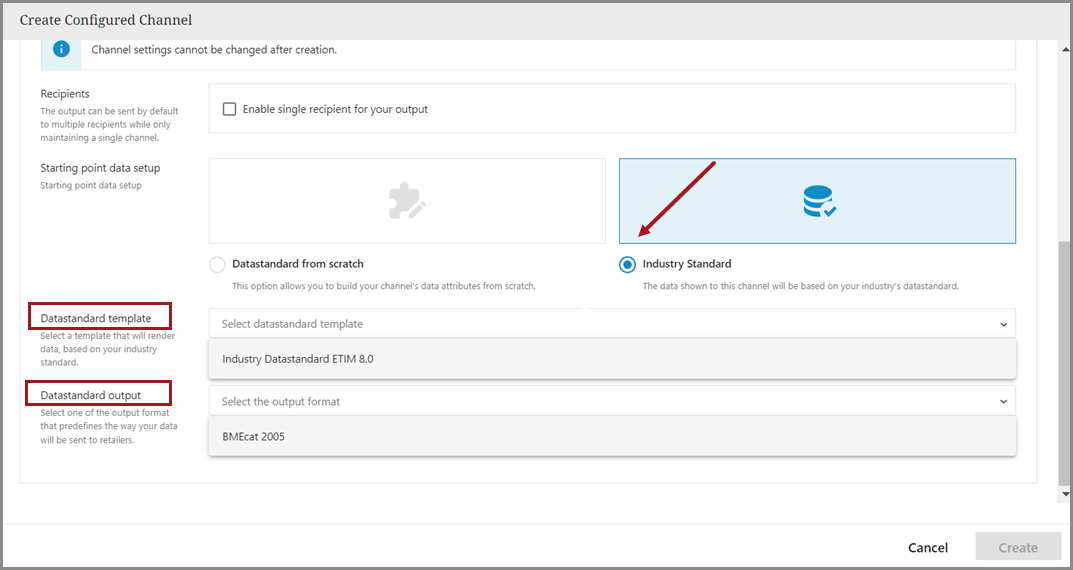Open the Select the output format field
Image resolution: width=1073 pixels, height=570 pixels.
600,402
